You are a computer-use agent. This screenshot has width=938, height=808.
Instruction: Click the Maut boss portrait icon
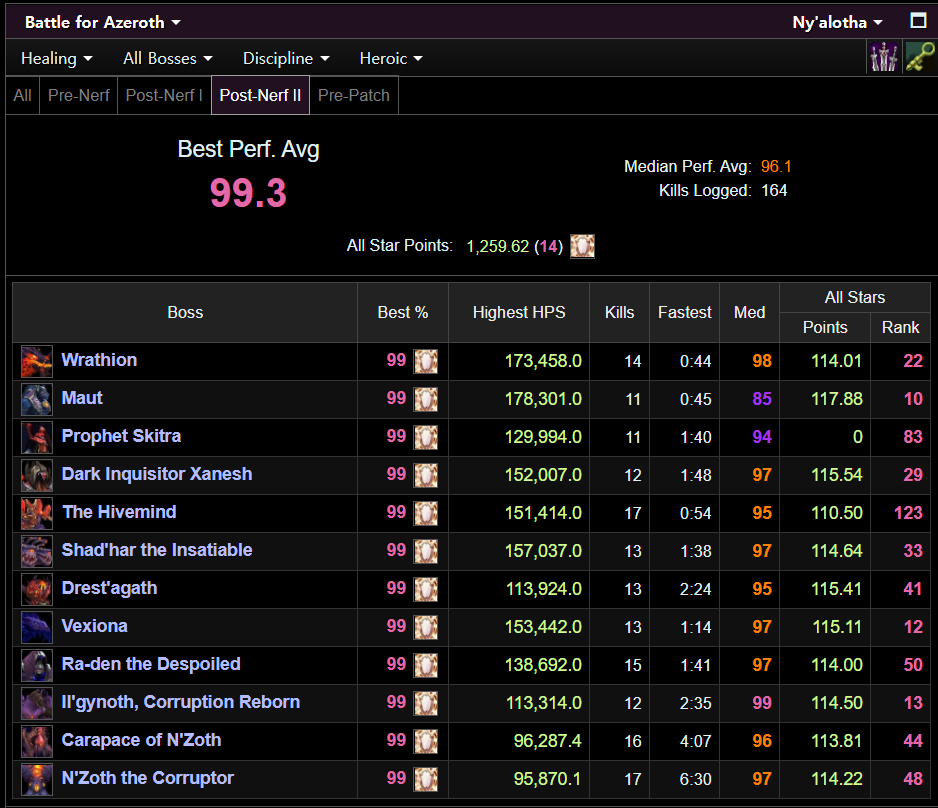tap(36, 400)
